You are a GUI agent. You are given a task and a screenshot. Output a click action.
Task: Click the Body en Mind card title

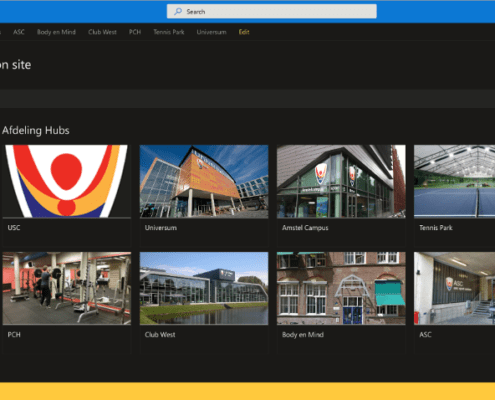pos(303,335)
